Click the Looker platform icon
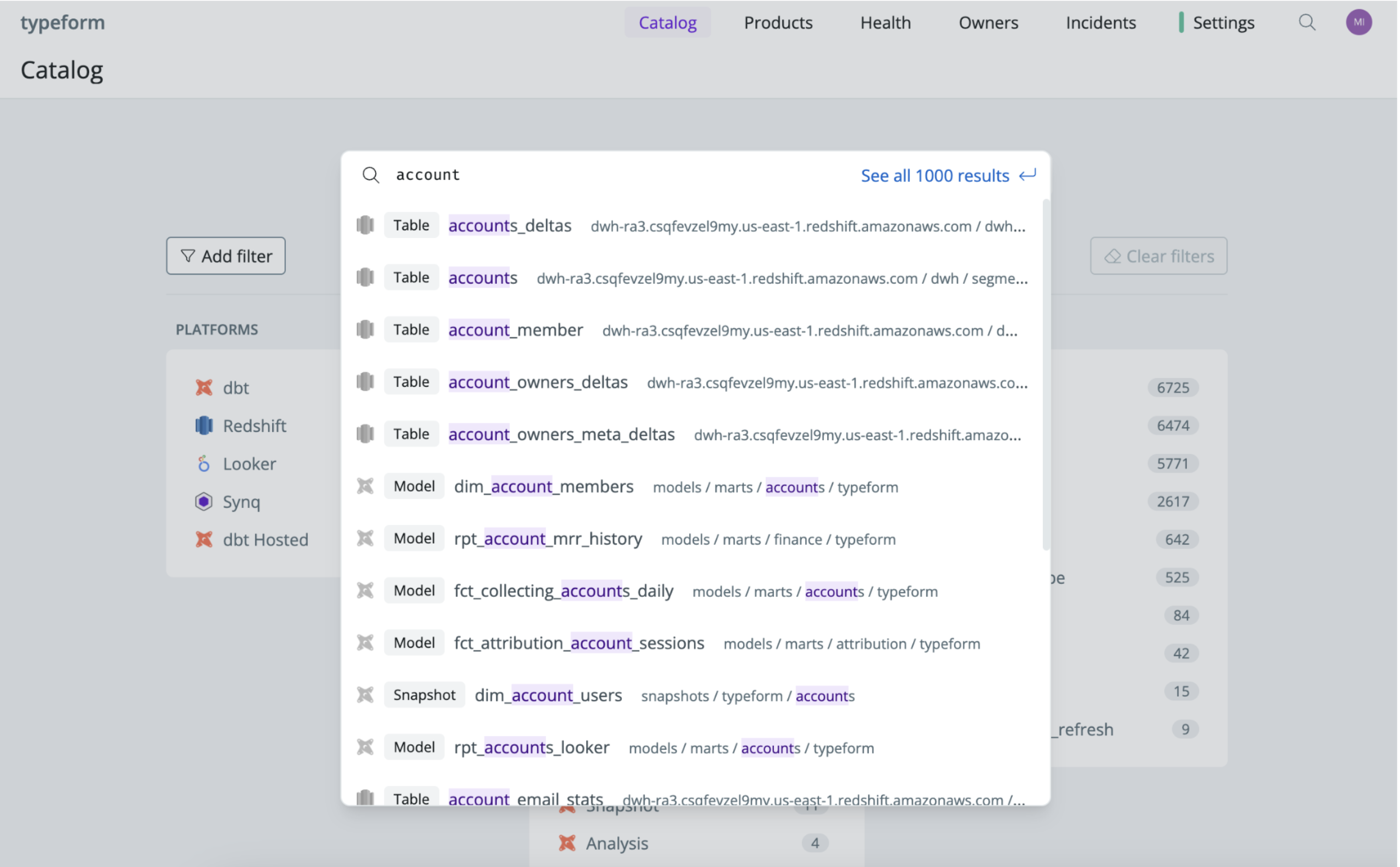The image size is (1400, 867). (204, 463)
